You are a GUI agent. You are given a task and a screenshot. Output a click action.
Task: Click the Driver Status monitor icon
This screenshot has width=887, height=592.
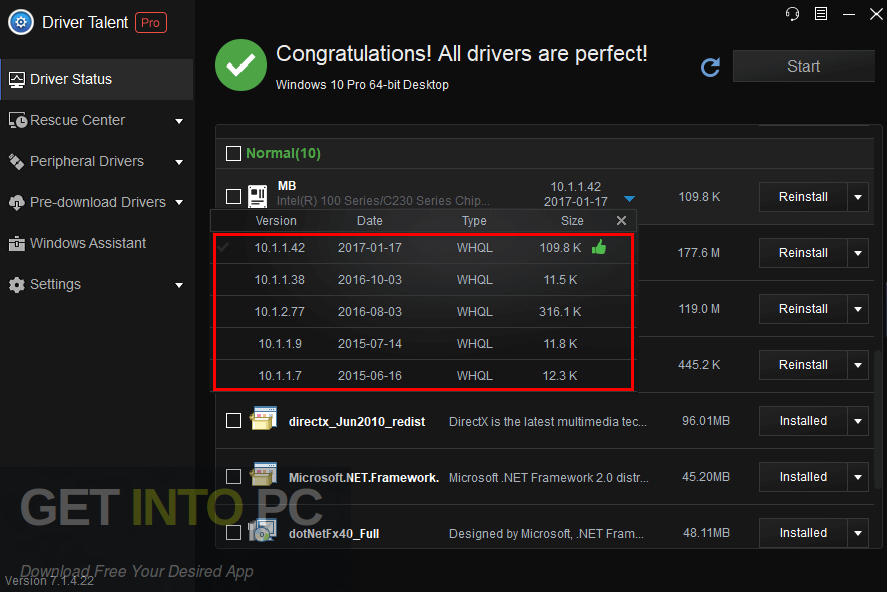(x=17, y=80)
